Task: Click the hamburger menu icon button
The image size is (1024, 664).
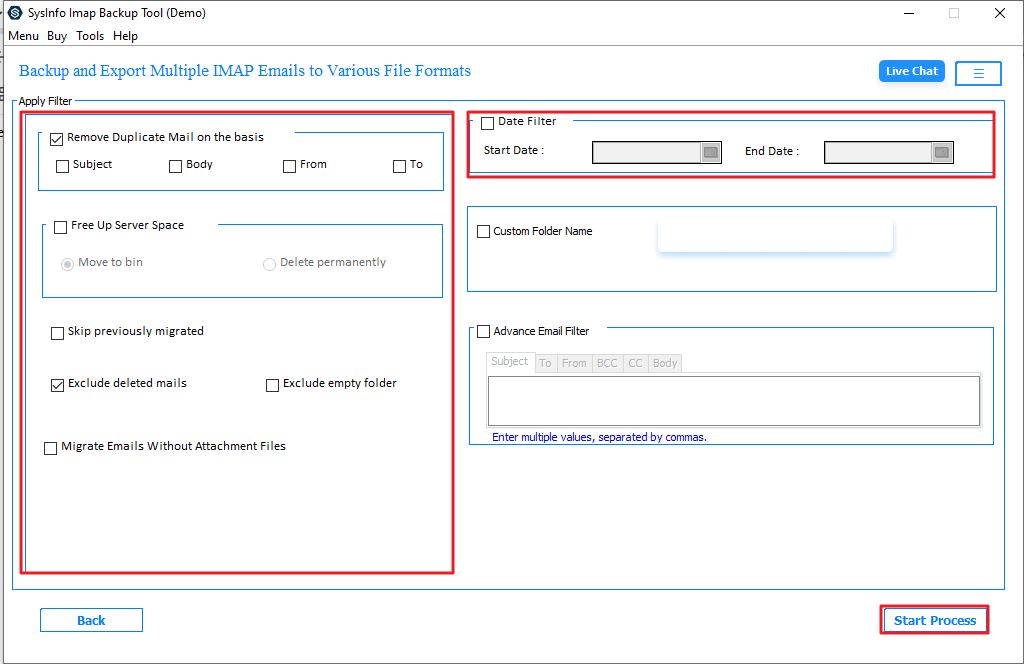Action: pyautogui.click(x=978, y=73)
